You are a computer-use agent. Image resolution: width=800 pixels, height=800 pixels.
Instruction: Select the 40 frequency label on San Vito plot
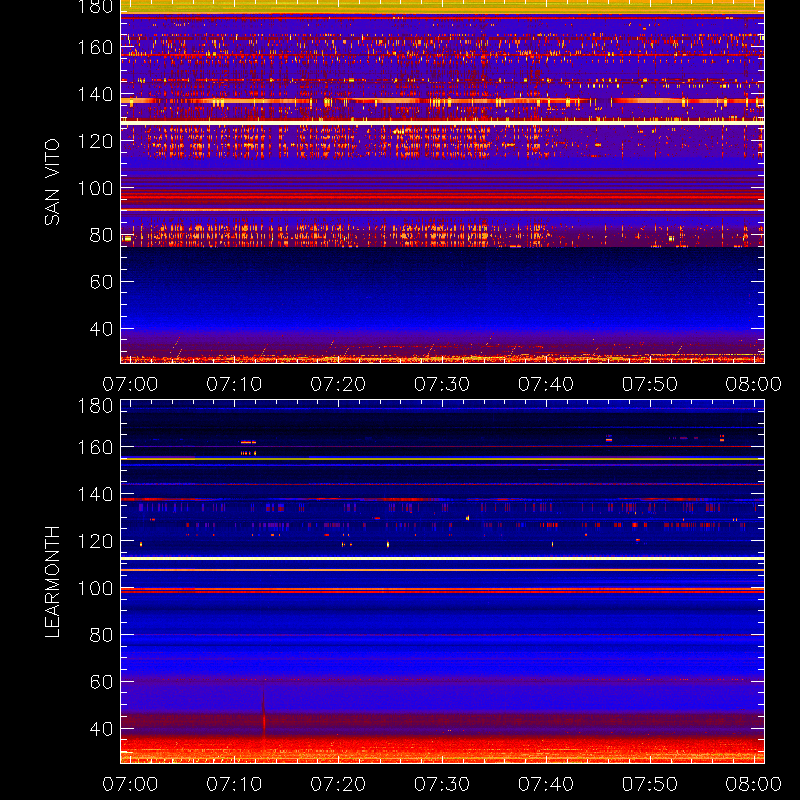101,329
